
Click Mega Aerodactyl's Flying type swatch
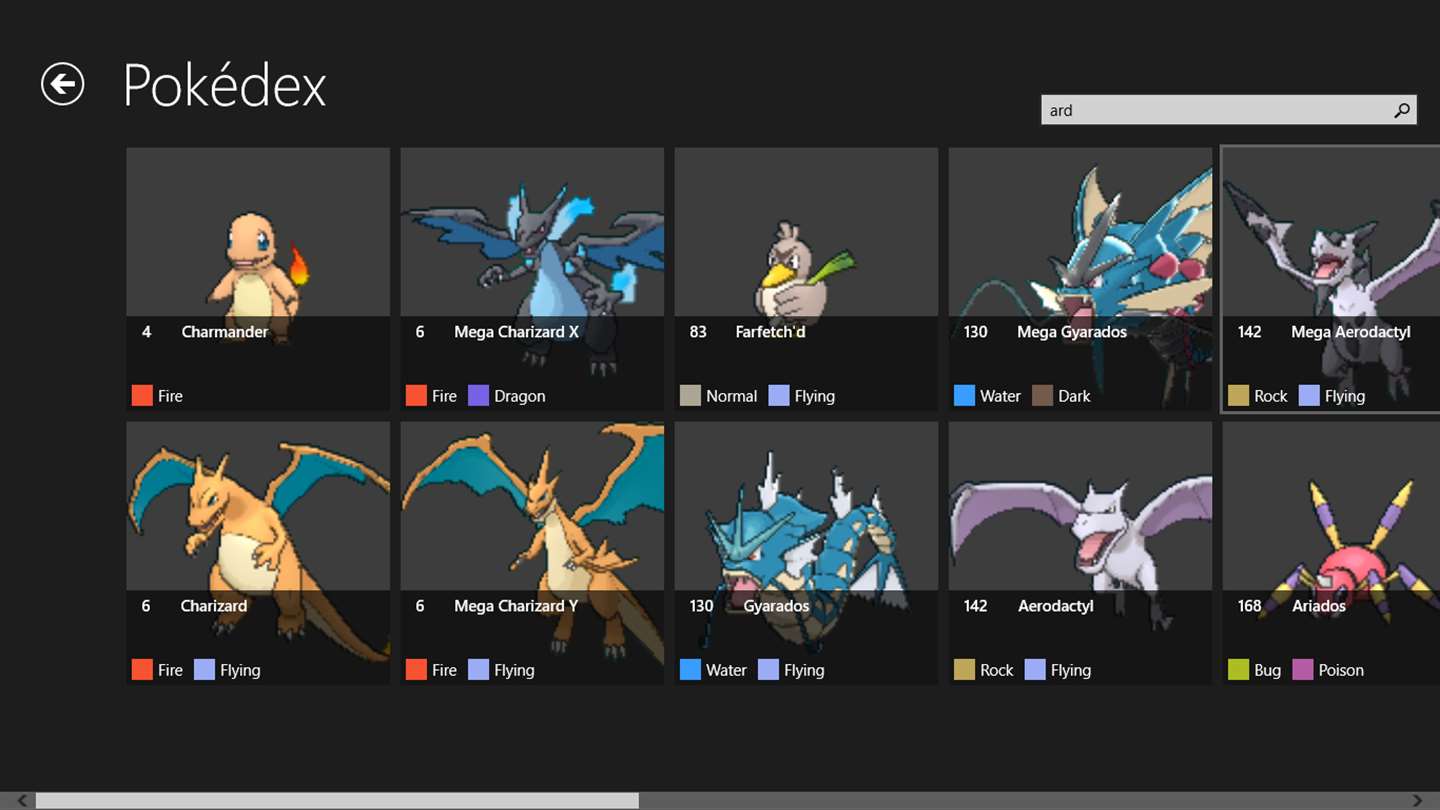pos(1309,396)
